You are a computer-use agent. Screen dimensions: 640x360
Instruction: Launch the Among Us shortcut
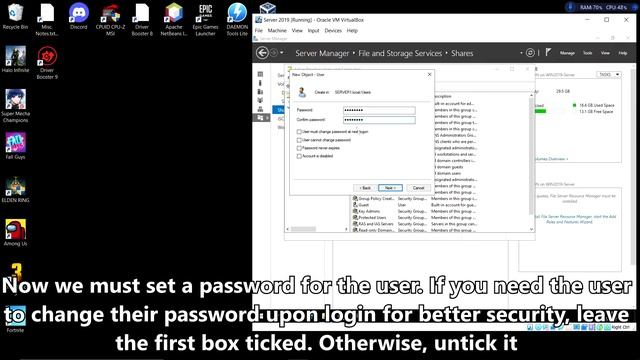[x=16, y=233]
